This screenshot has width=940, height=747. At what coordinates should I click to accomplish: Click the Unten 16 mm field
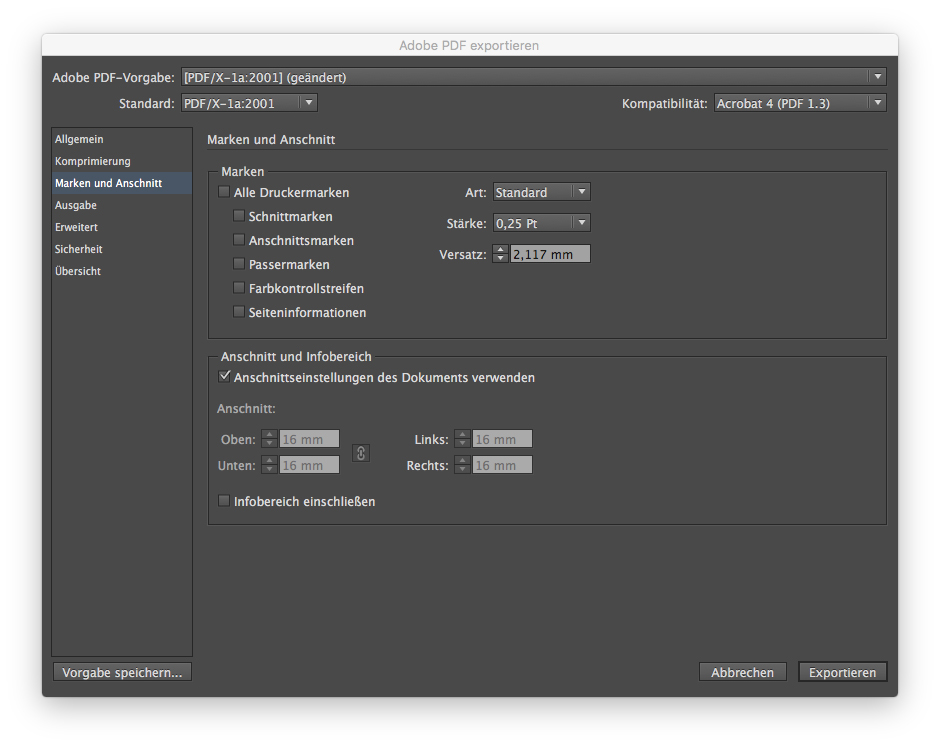pos(309,465)
